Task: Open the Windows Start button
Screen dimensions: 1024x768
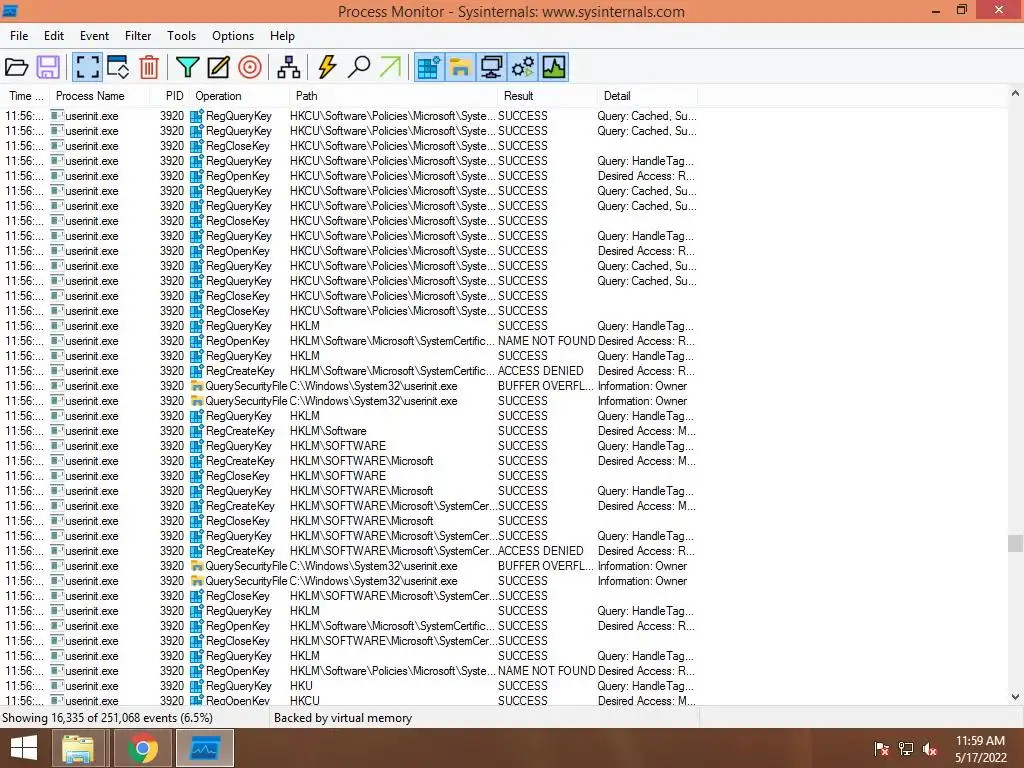Action: [x=24, y=748]
